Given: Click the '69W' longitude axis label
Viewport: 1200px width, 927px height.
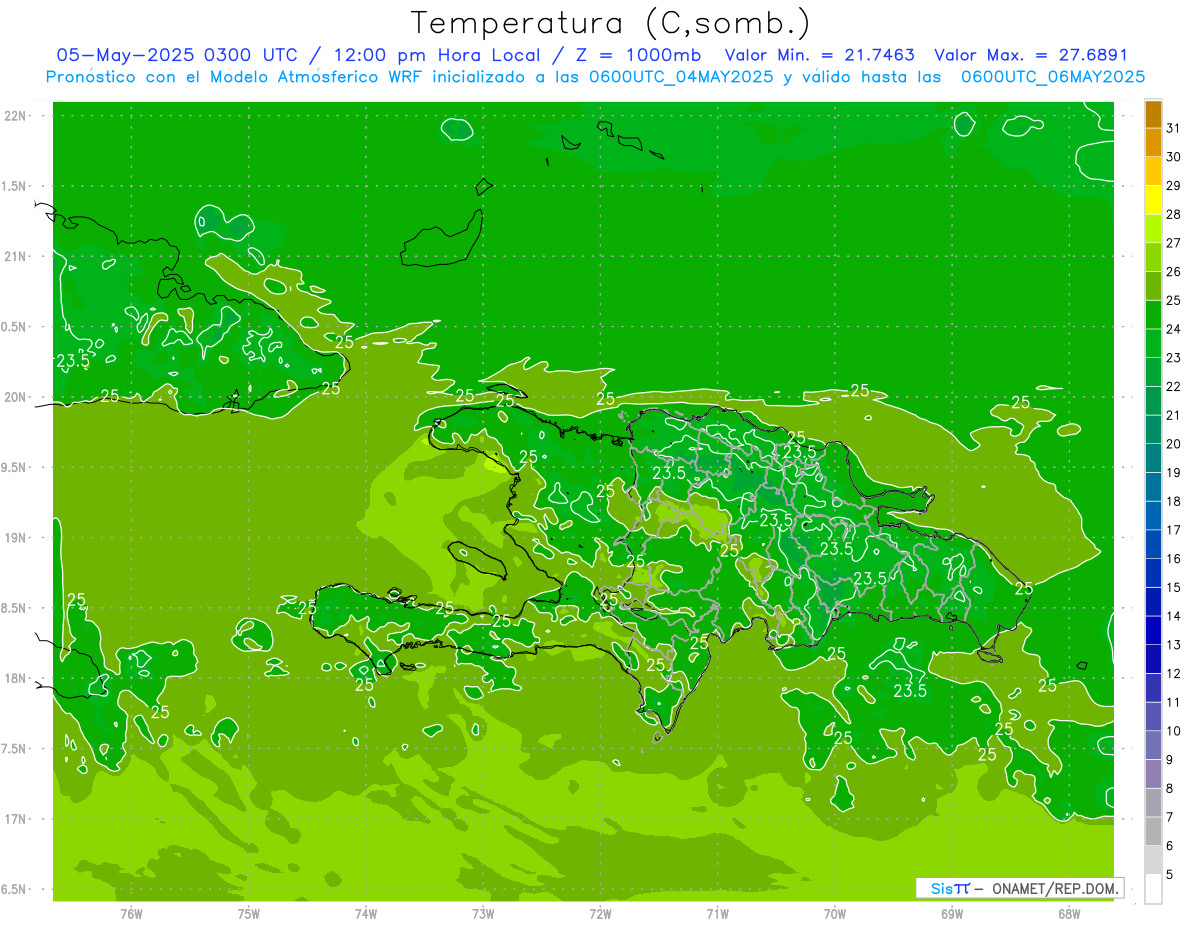Looking at the screenshot, I should click(x=952, y=913).
